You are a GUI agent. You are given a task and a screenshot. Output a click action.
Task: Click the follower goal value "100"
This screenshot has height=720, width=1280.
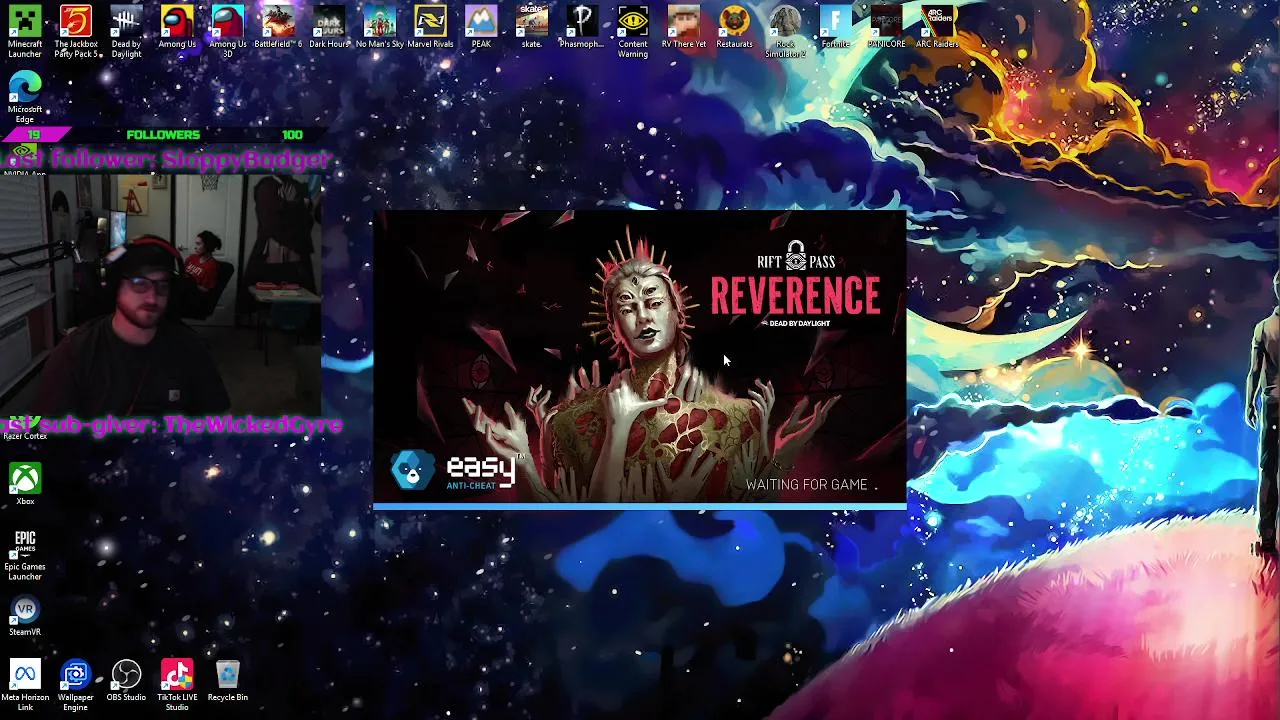(x=292, y=135)
